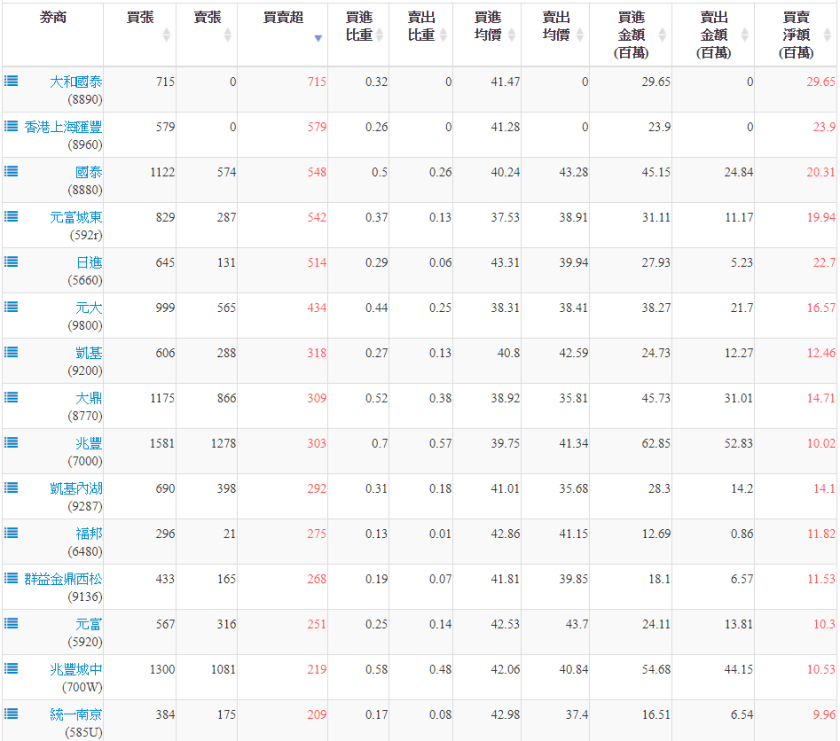The width and height of the screenshot is (840, 741).
Task: Open the 群益金鼎西松 broker link
Action: point(63,578)
